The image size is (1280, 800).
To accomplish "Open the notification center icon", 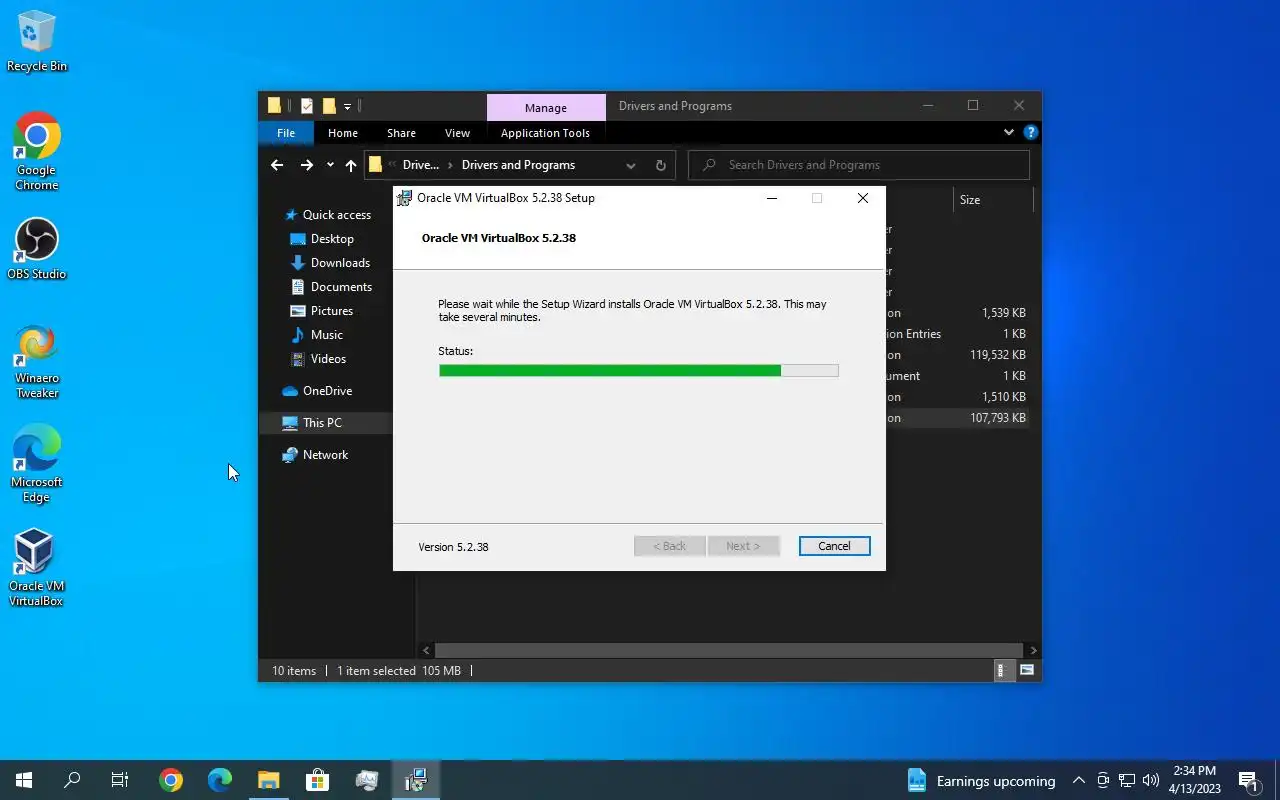I will pos(1248,780).
